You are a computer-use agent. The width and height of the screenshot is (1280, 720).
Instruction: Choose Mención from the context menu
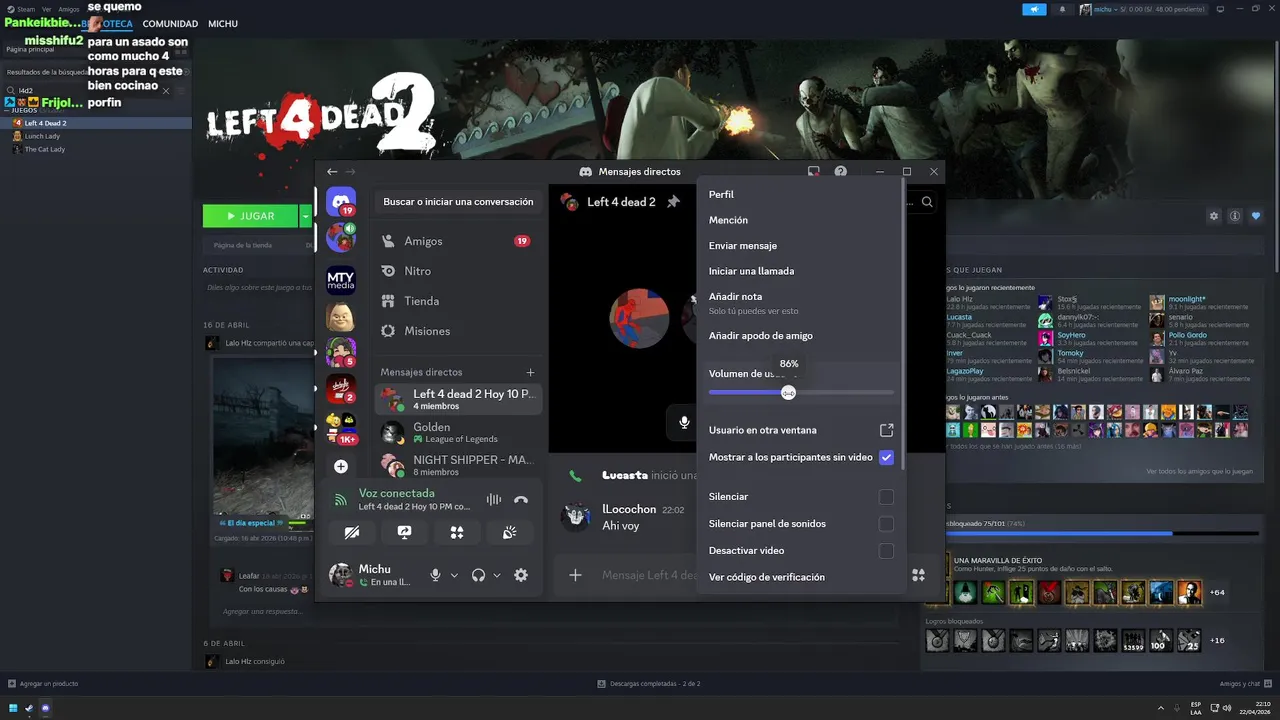pos(800,220)
